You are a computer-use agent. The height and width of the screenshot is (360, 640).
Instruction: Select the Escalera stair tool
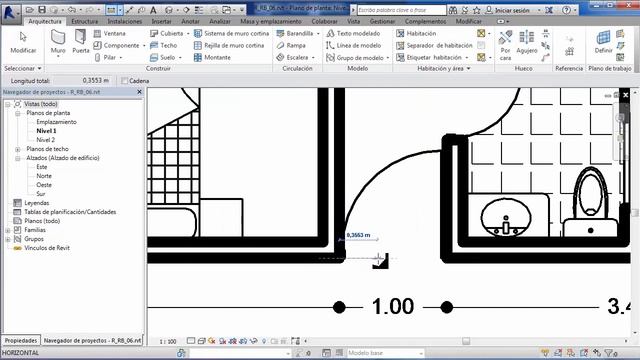[x=293, y=58]
